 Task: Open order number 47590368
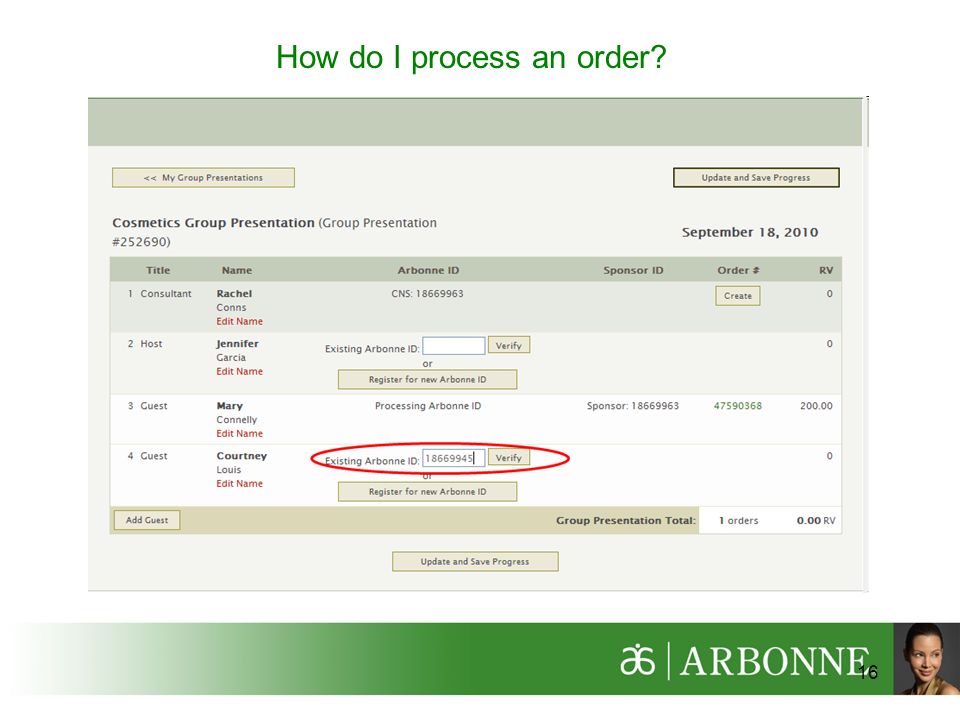pos(738,406)
